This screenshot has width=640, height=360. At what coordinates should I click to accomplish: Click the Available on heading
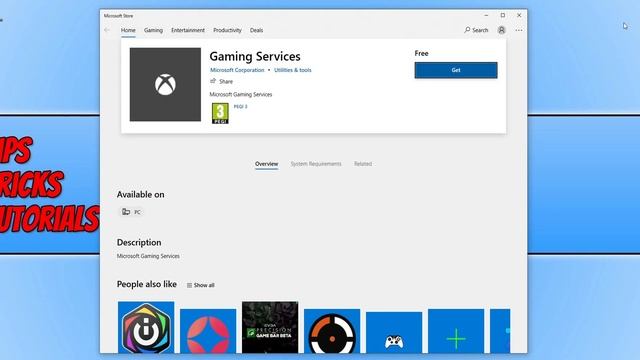(140, 195)
